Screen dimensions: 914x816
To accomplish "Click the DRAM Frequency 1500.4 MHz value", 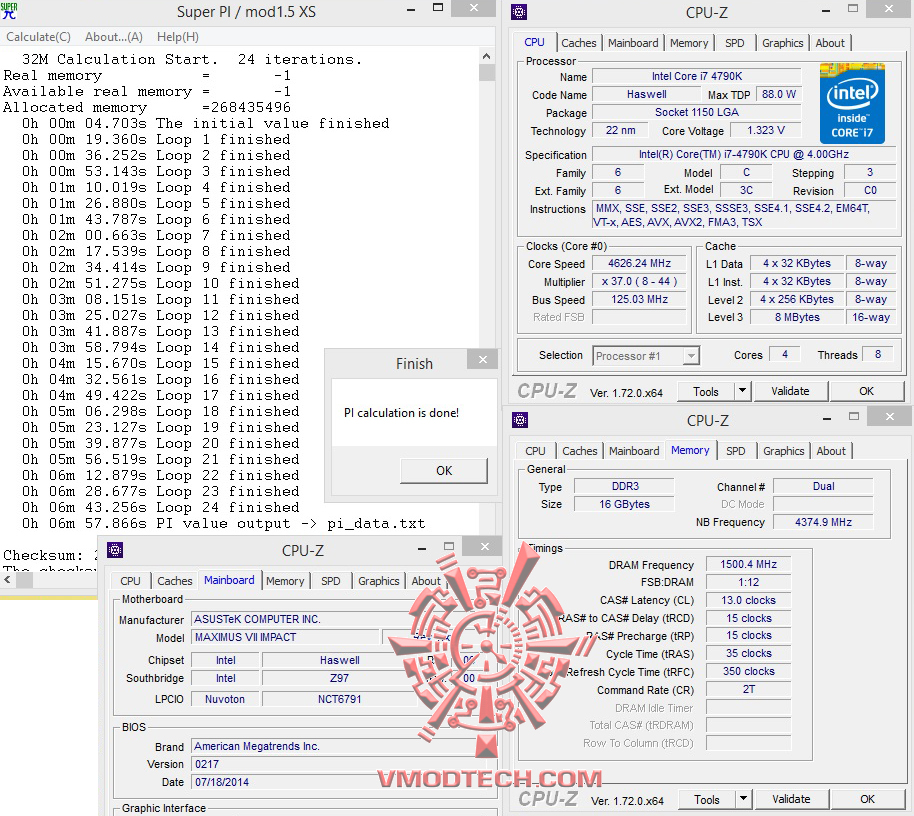I will click(748, 564).
